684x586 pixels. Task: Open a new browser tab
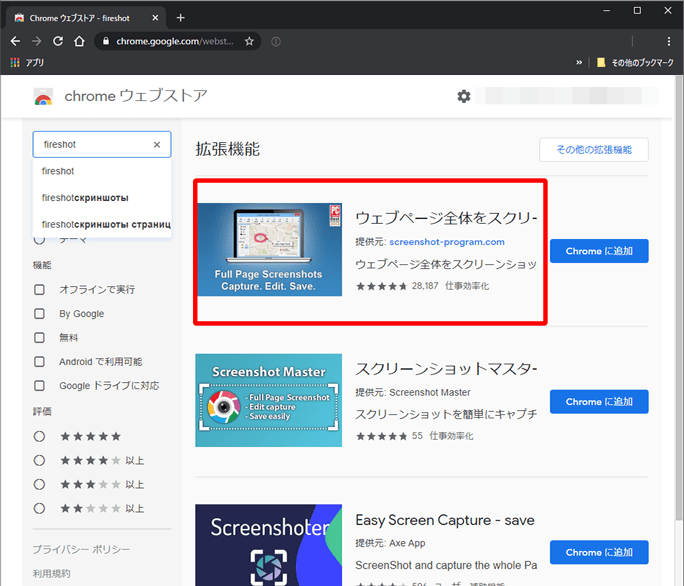click(181, 18)
